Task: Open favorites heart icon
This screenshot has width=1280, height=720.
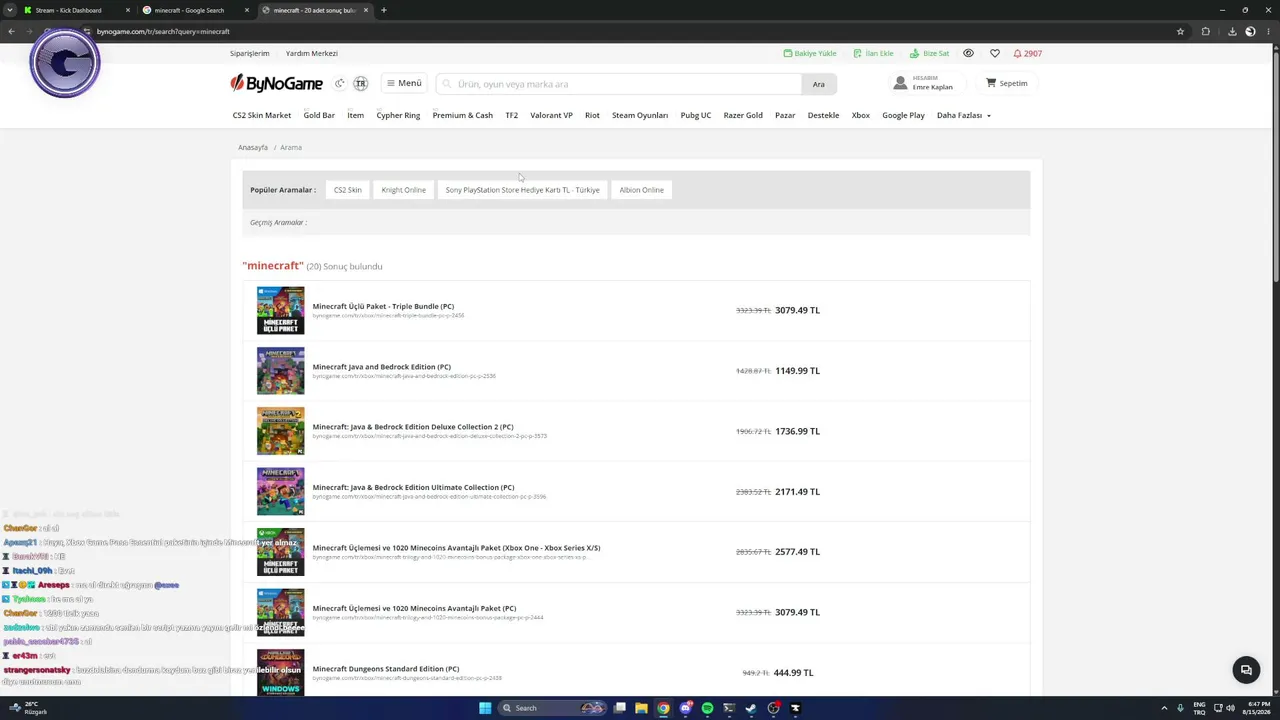Action: (x=994, y=53)
